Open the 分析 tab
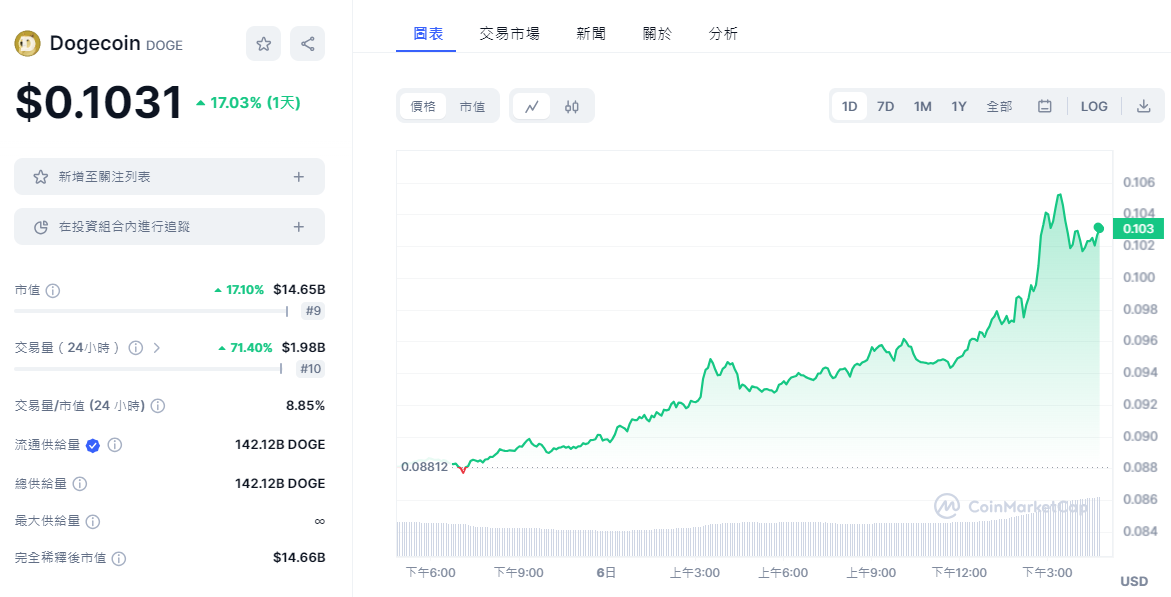1171x597 pixels. [x=723, y=34]
